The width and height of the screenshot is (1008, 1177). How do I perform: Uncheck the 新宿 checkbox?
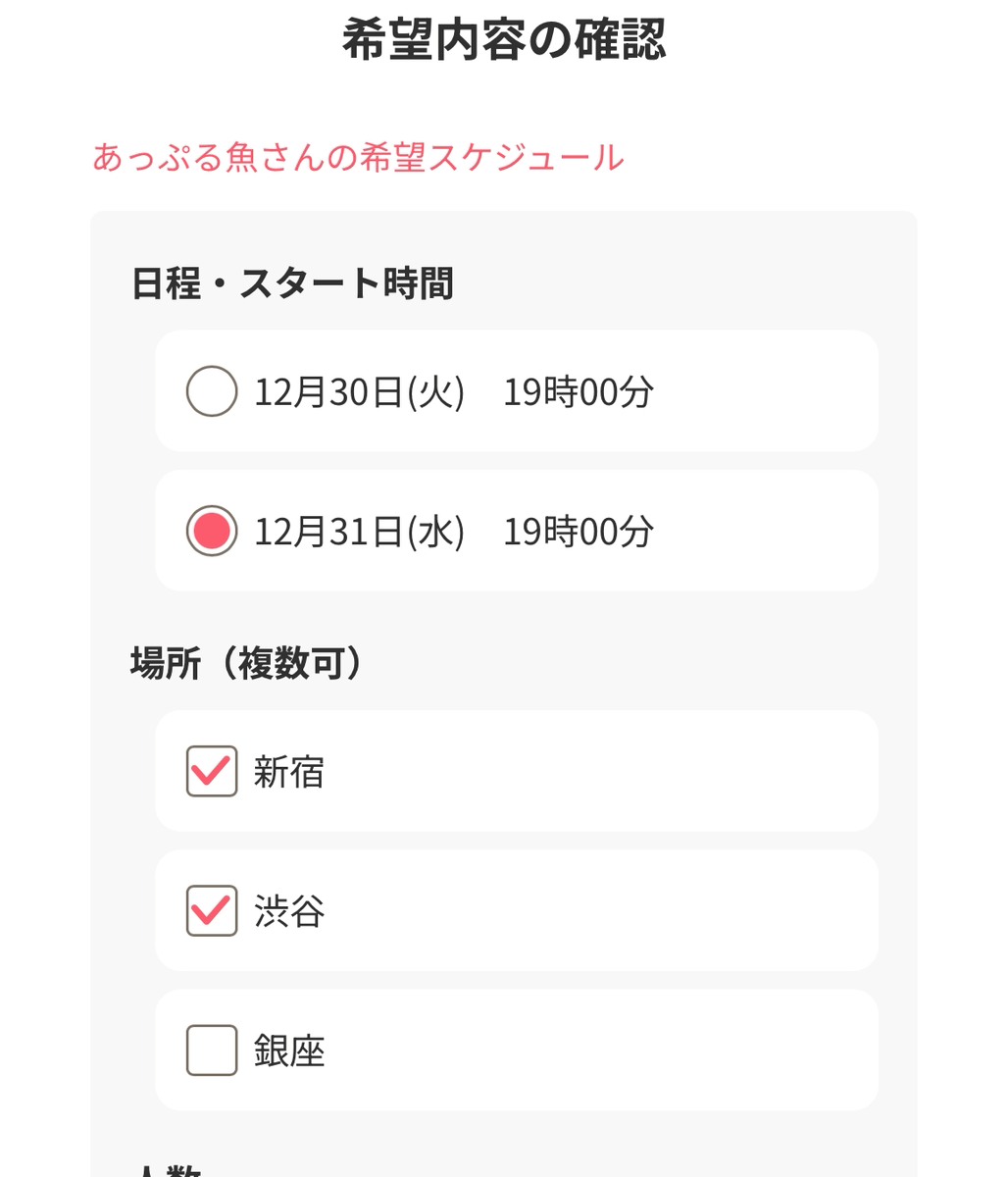212,771
